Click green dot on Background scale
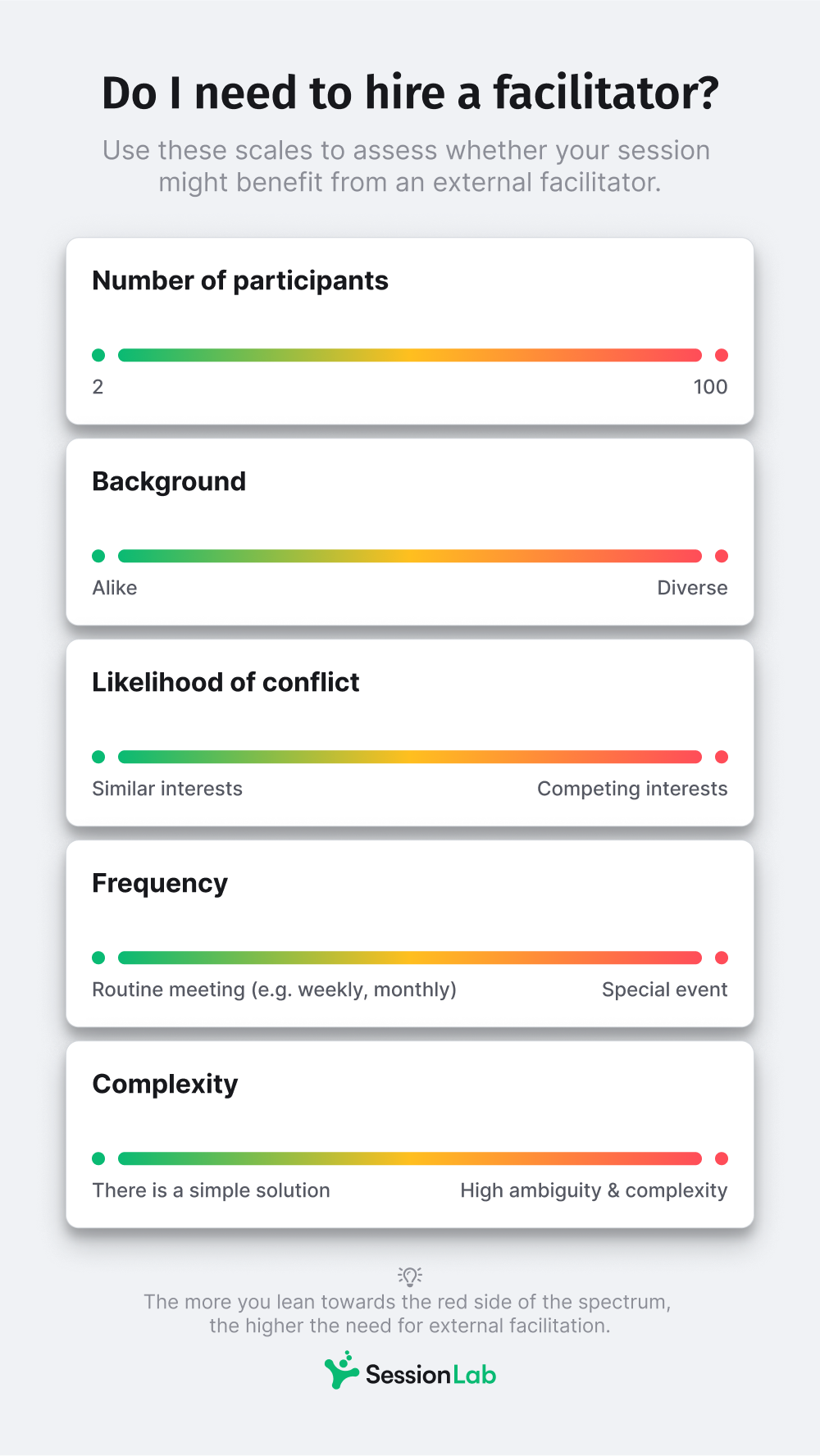 click(98, 556)
